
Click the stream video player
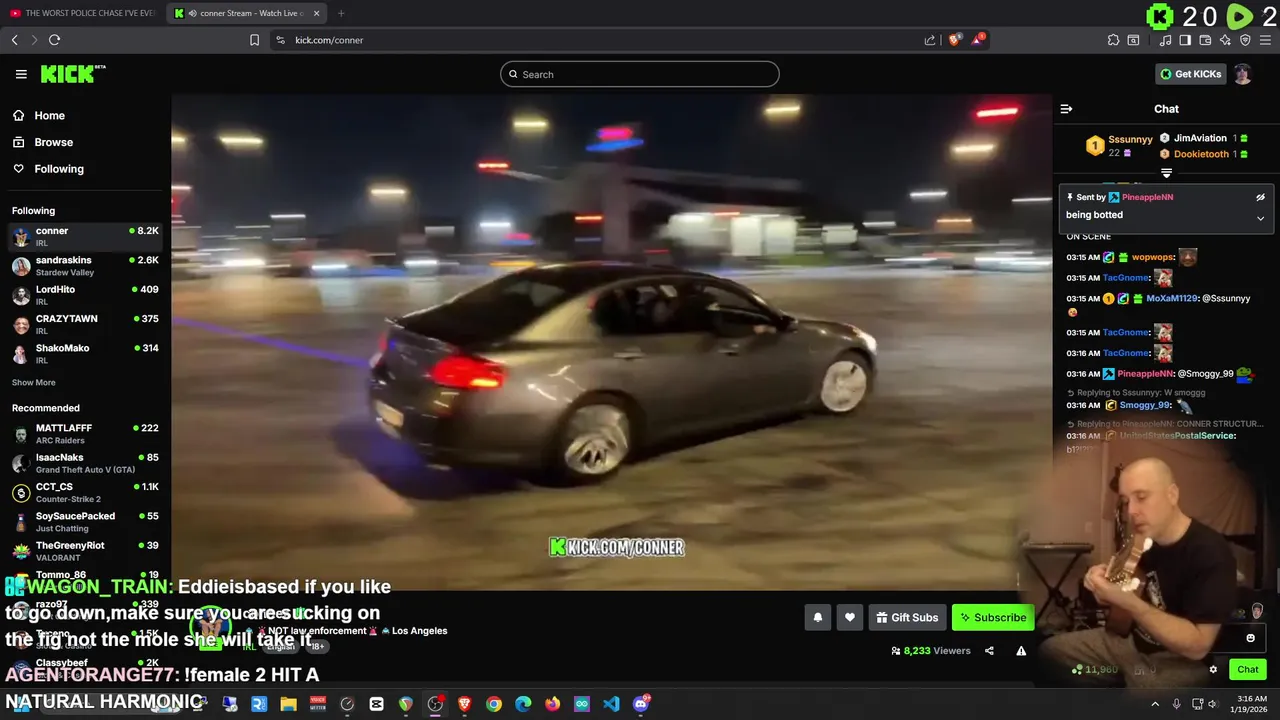(611, 342)
